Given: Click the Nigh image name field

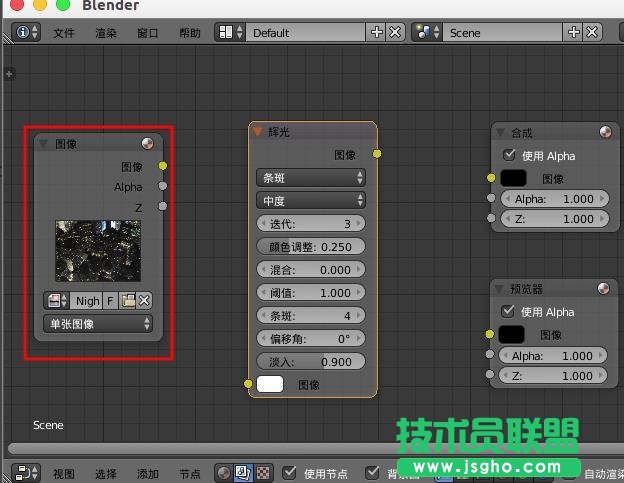Looking at the screenshot, I should [x=86, y=301].
